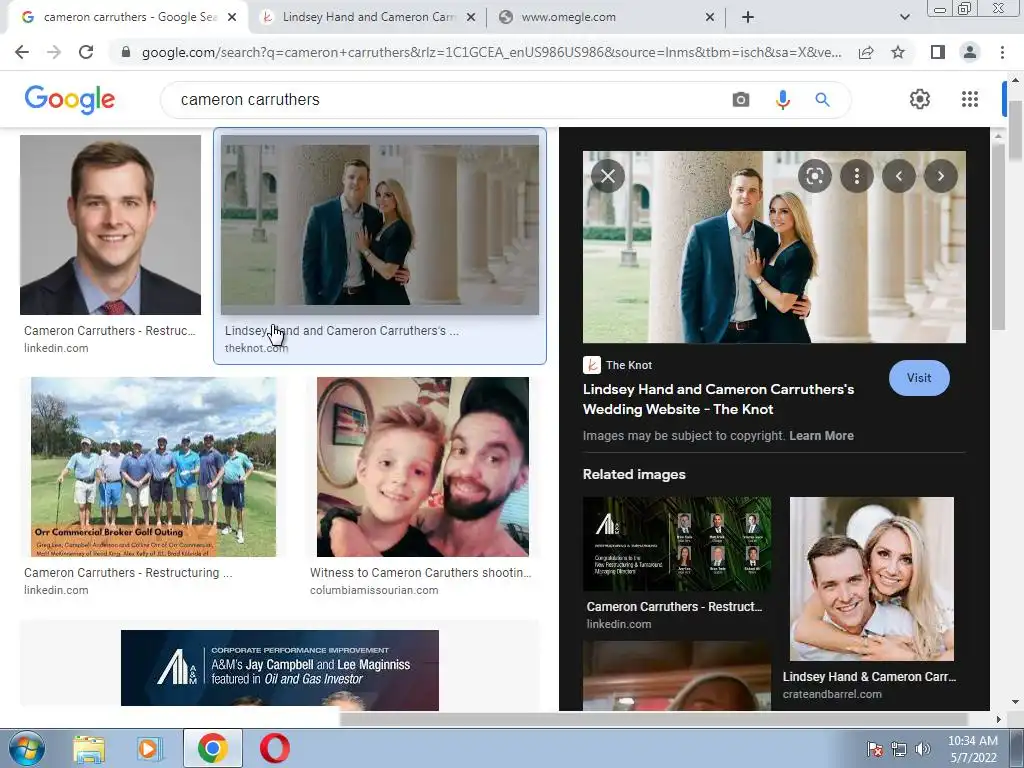Click the Chrome taskbar icon
This screenshot has width=1024, height=768.
point(213,748)
